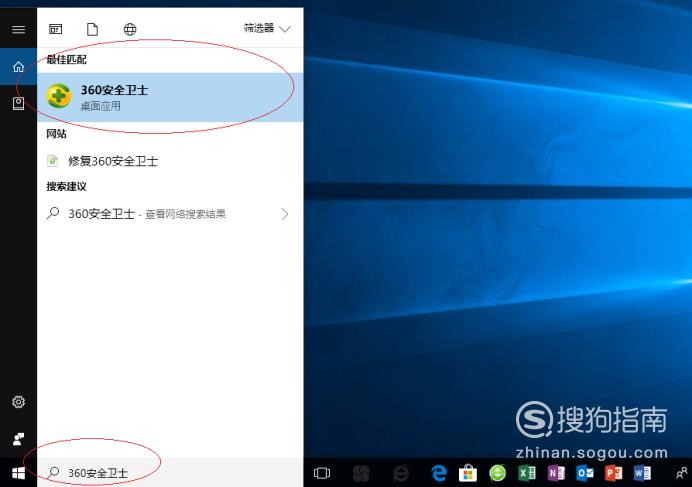
Task: Launch Outlook from the taskbar
Action: (585, 473)
